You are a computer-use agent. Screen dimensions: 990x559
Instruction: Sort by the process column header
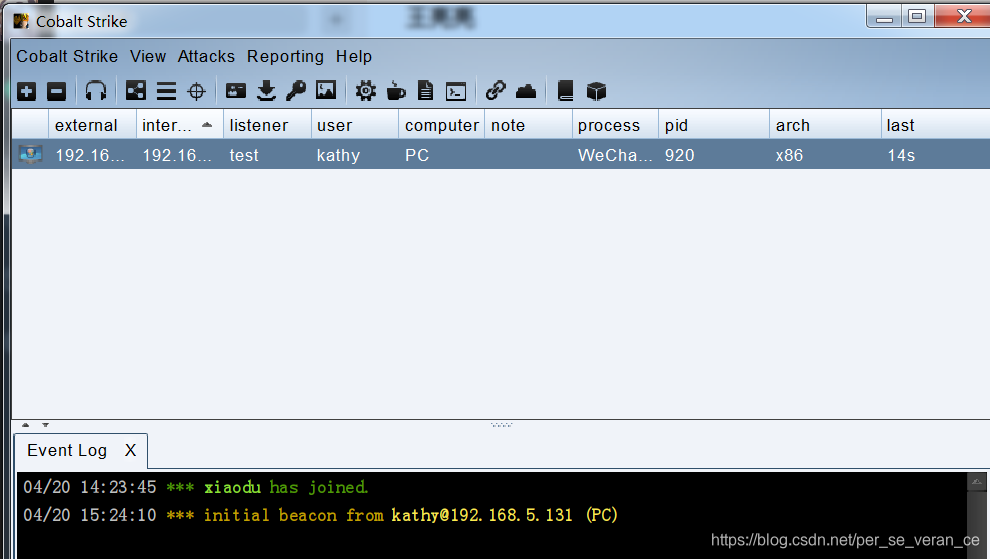click(x=616, y=125)
